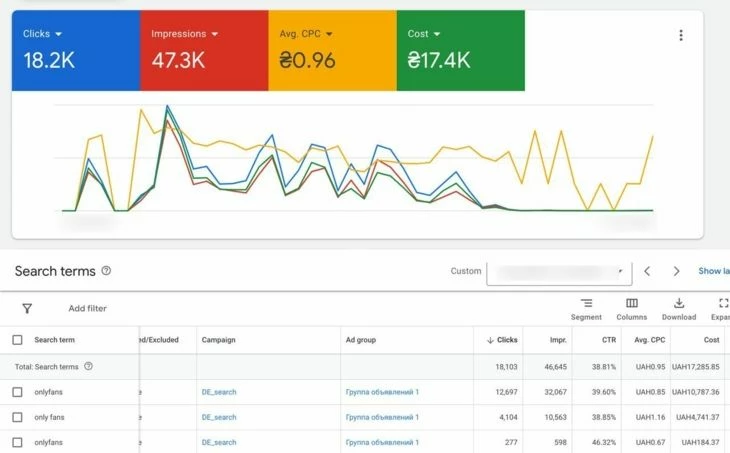Open the three-dot chart options menu

[x=681, y=35]
